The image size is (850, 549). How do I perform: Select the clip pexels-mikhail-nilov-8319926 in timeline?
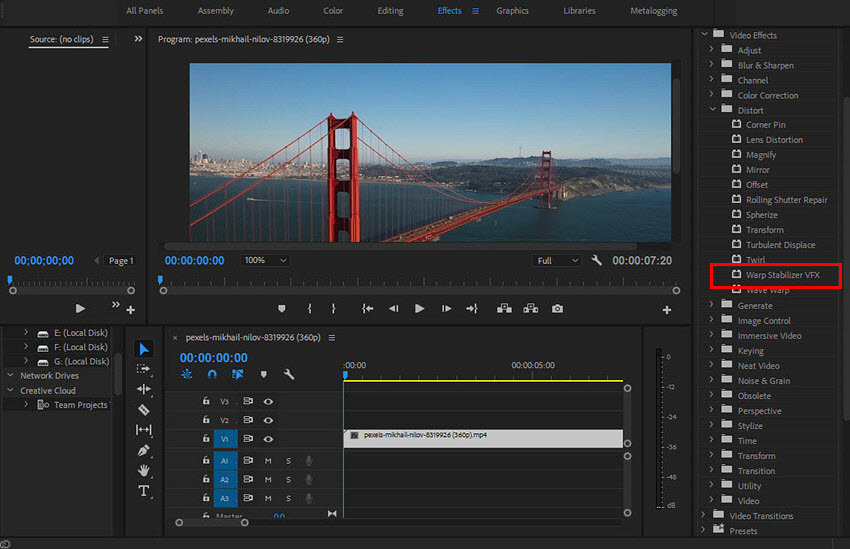483,438
